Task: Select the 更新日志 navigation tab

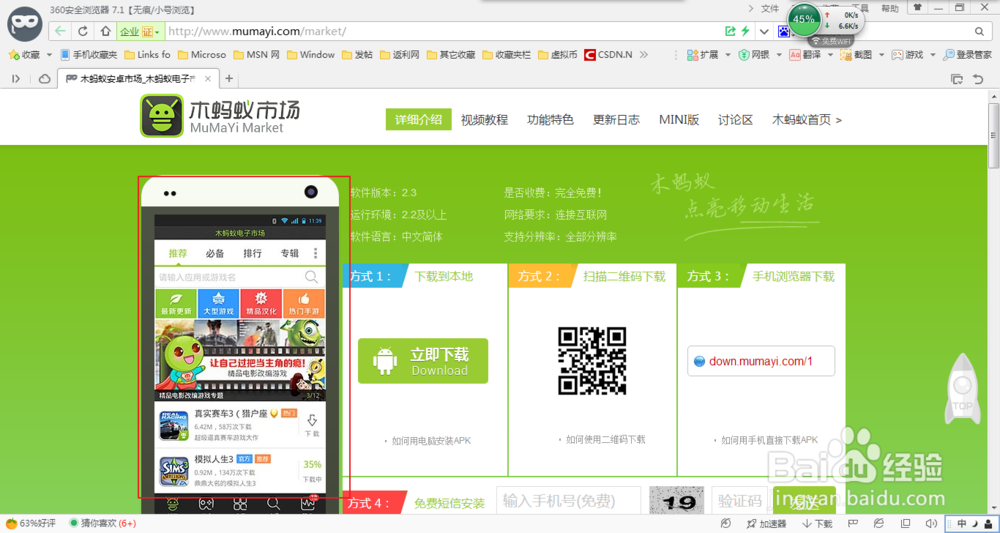Action: (x=616, y=119)
